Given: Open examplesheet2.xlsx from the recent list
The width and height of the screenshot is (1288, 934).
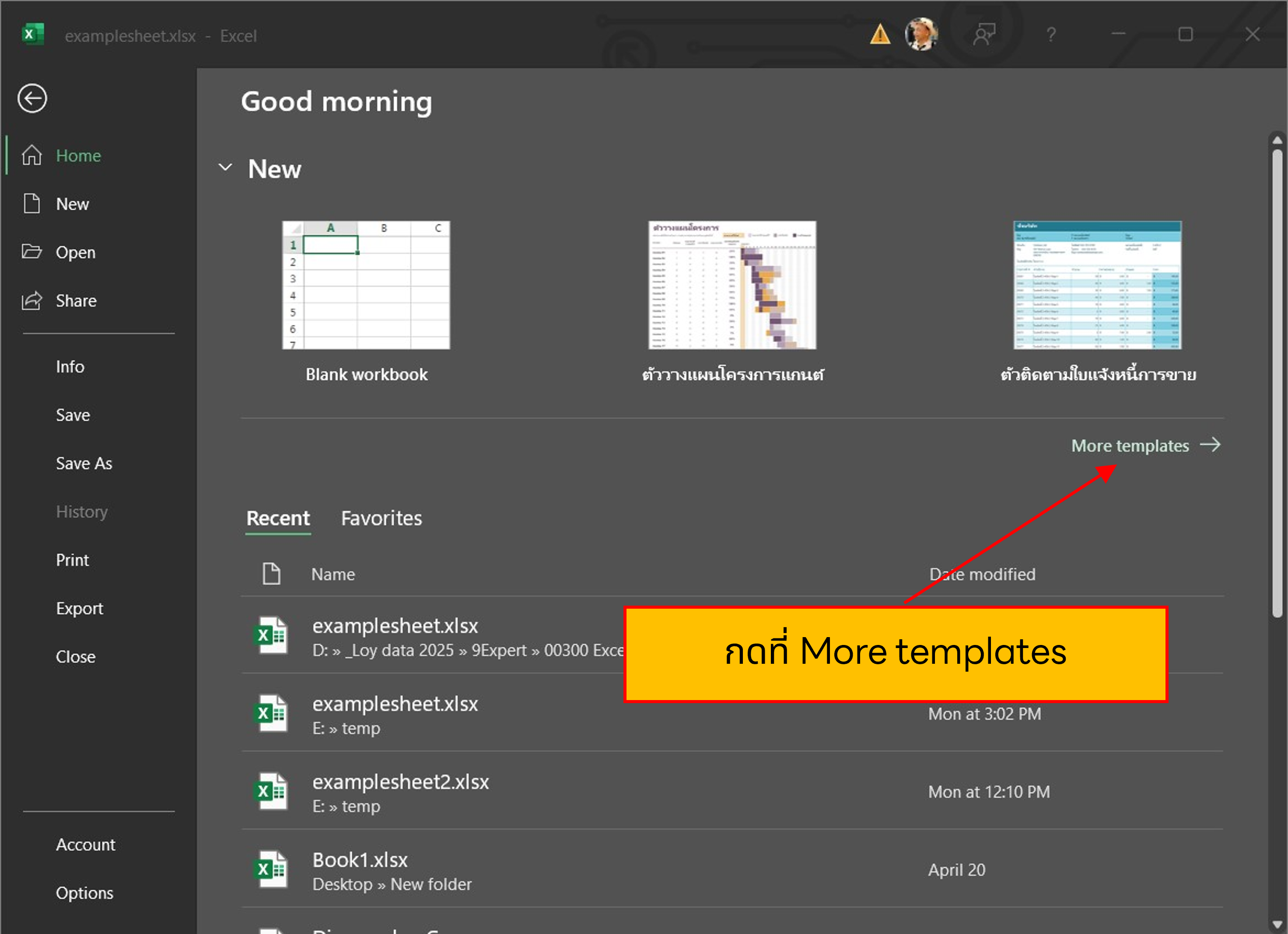Looking at the screenshot, I should pyautogui.click(x=400, y=782).
